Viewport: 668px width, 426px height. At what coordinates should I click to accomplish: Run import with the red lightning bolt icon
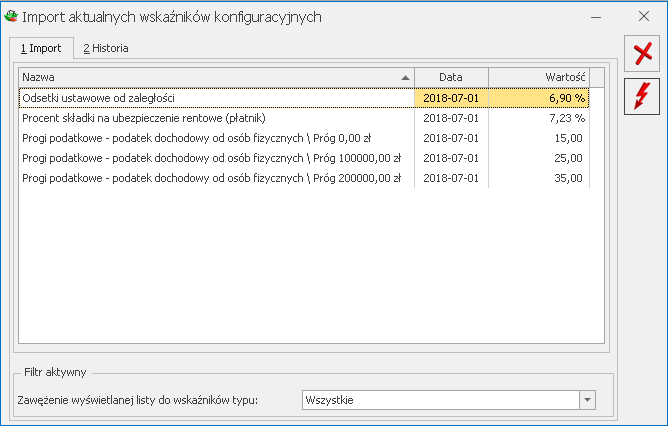click(642, 96)
